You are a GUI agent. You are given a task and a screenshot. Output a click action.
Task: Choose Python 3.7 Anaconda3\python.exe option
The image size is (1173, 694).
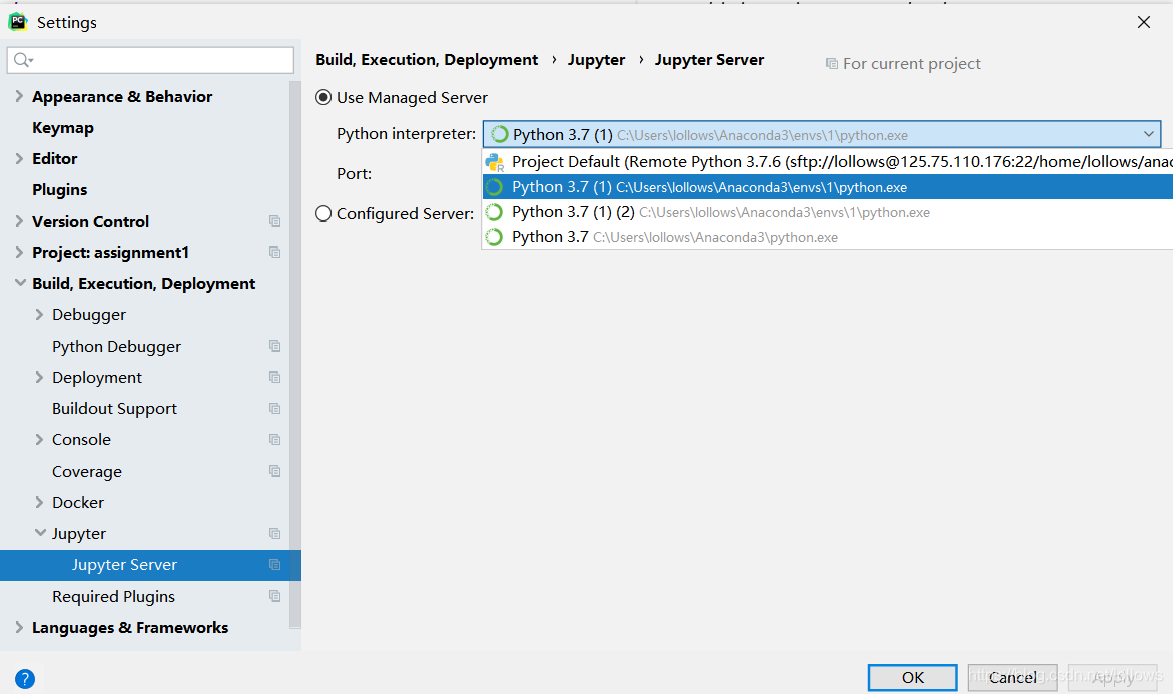[827, 237]
